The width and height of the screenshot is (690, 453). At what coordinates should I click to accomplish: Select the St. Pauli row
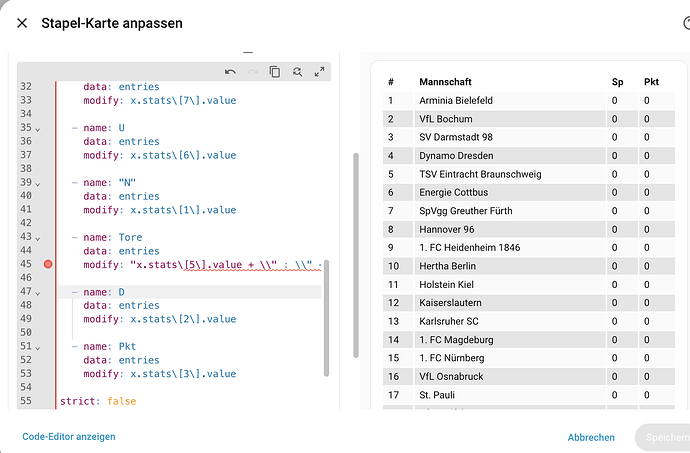529,395
